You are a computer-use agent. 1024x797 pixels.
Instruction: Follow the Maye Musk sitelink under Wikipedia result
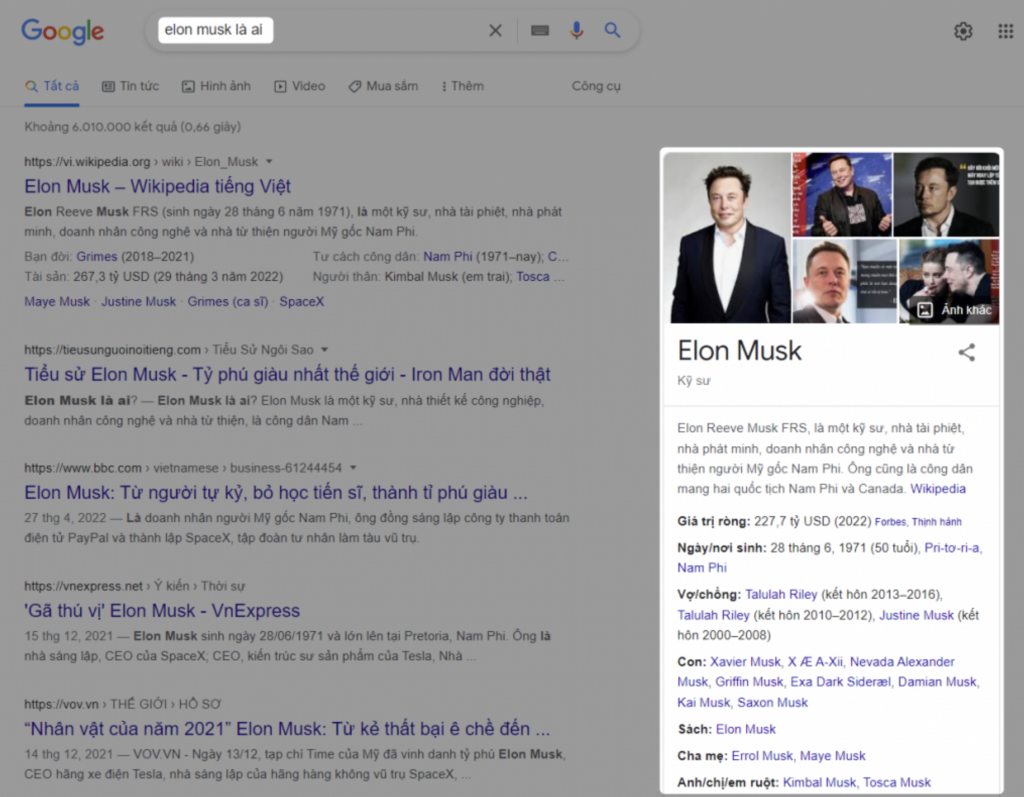pyautogui.click(x=57, y=302)
